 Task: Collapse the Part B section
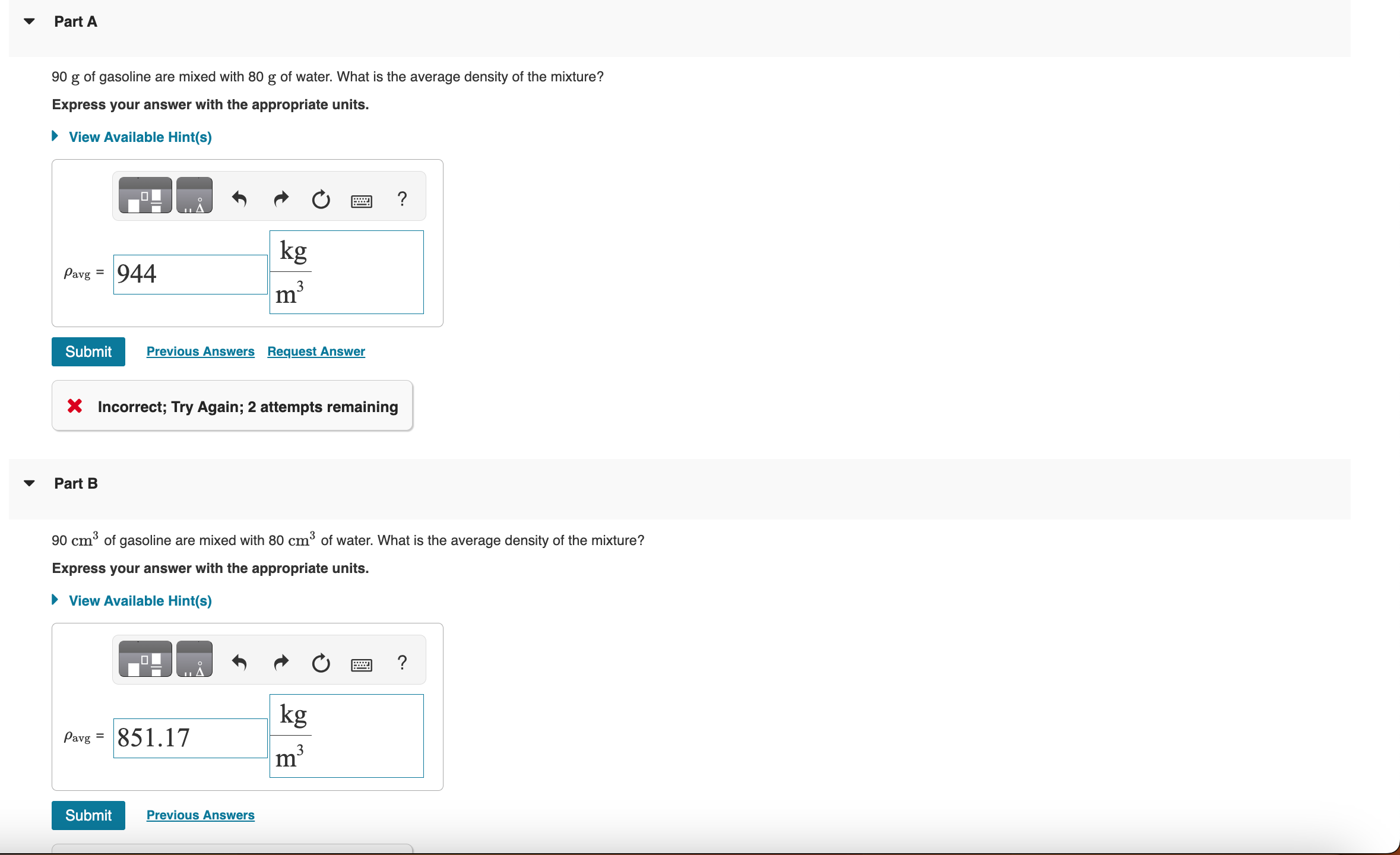click(29, 483)
